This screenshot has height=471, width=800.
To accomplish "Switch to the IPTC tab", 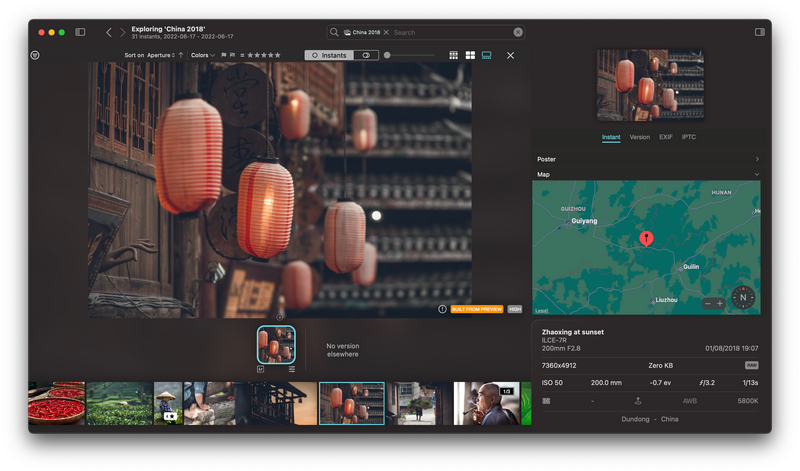I will click(x=688, y=137).
